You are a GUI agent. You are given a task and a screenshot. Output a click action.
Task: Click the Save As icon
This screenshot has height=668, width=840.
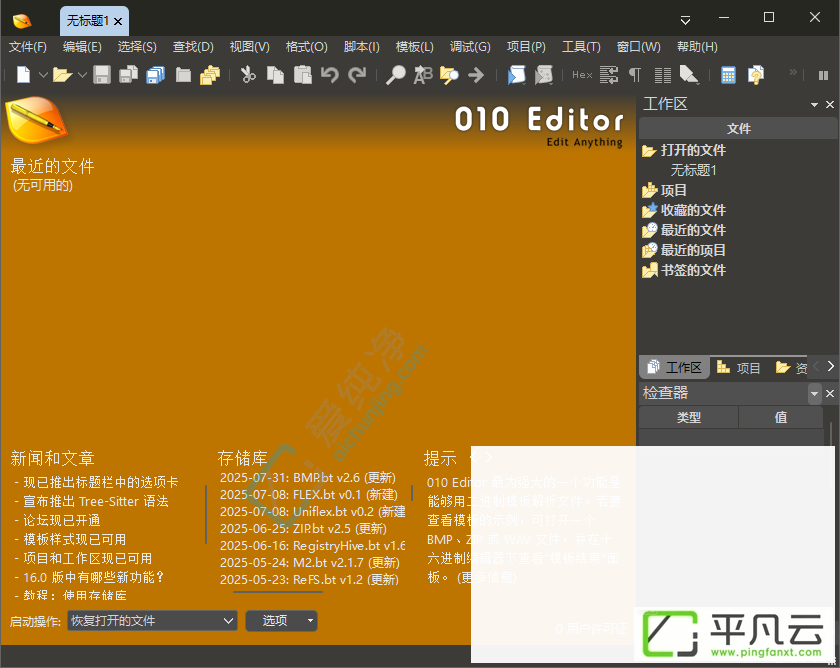pos(128,75)
